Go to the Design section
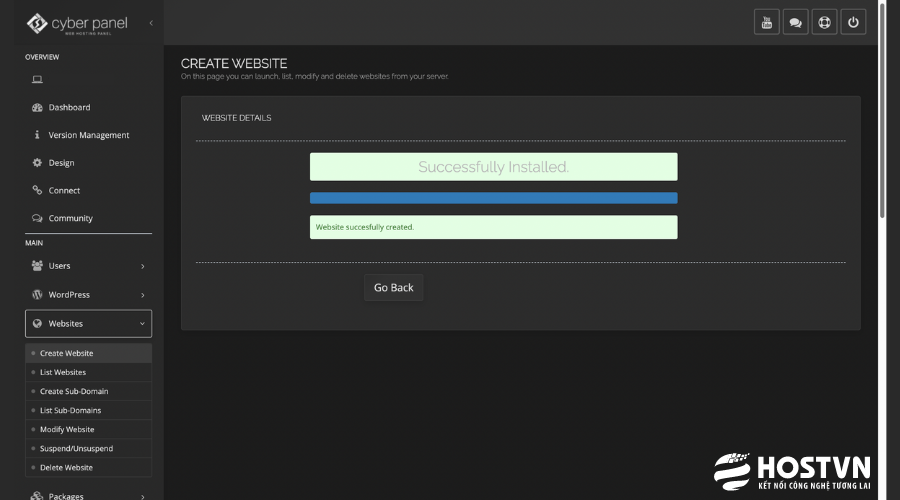 61,162
